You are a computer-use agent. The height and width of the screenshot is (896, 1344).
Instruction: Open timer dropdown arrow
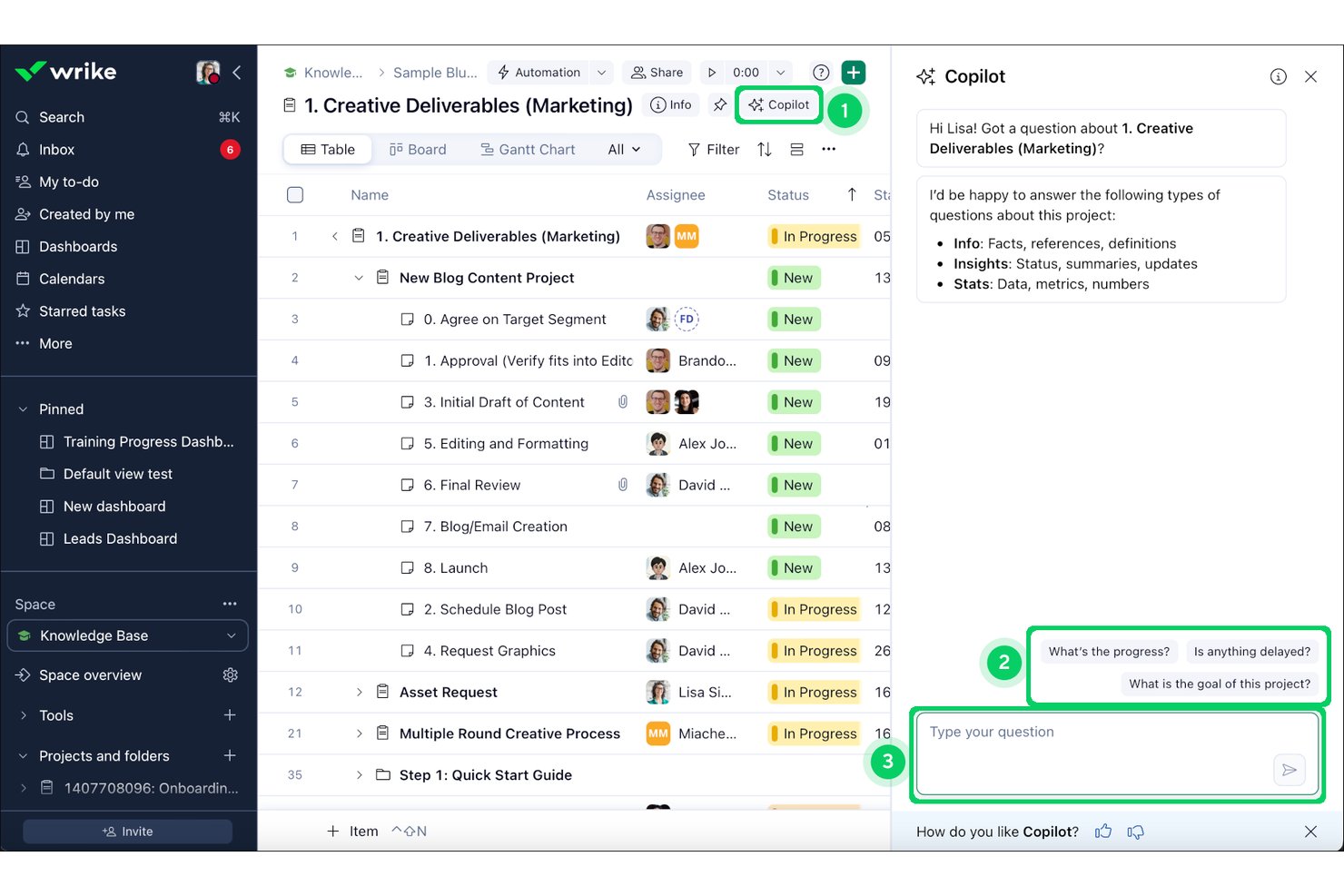point(780,73)
